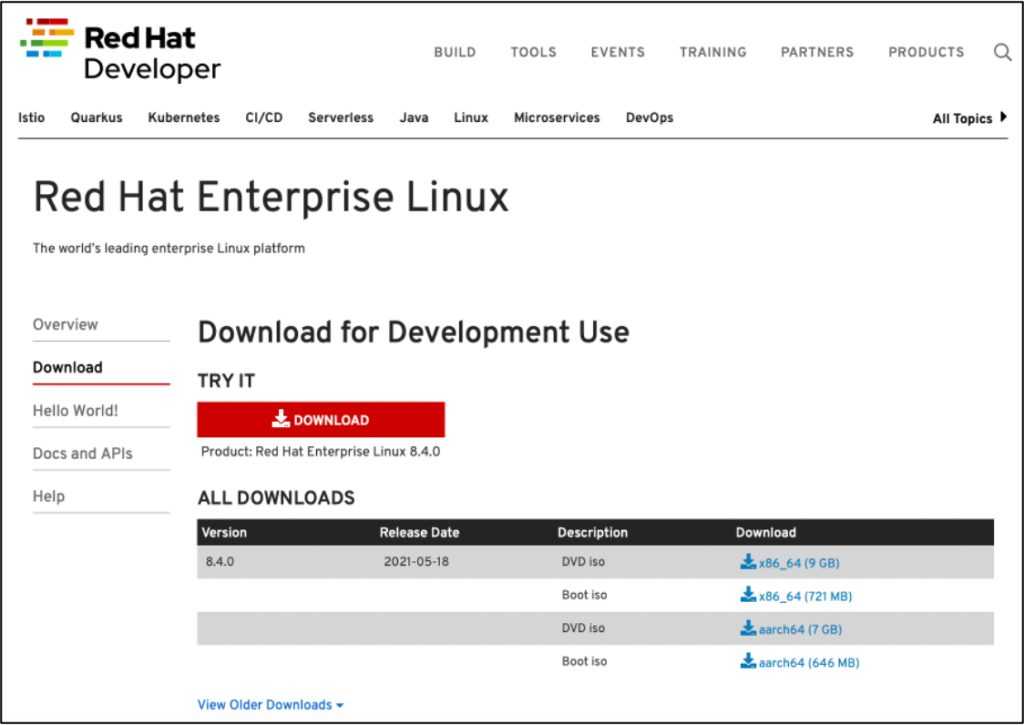Download the x86_64 (9 GB) DVD iso
This screenshot has height=725, width=1024.
click(799, 563)
